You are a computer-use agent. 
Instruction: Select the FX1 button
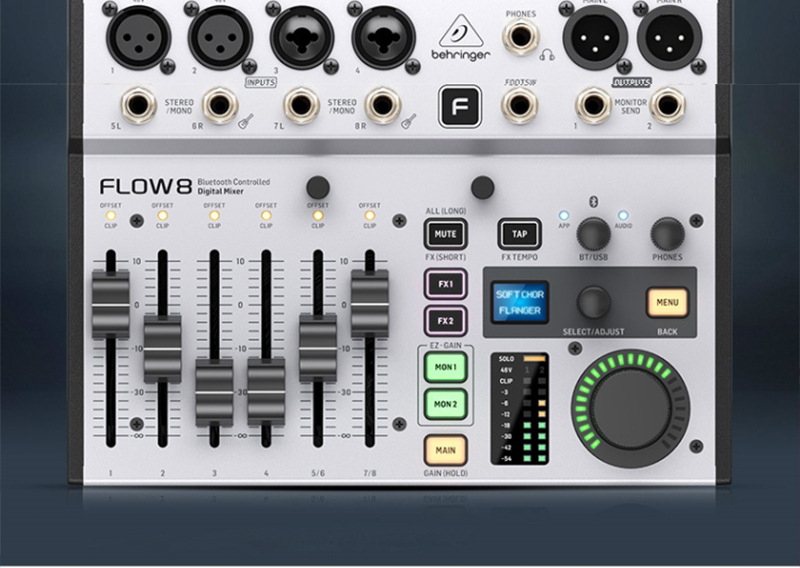(445, 284)
